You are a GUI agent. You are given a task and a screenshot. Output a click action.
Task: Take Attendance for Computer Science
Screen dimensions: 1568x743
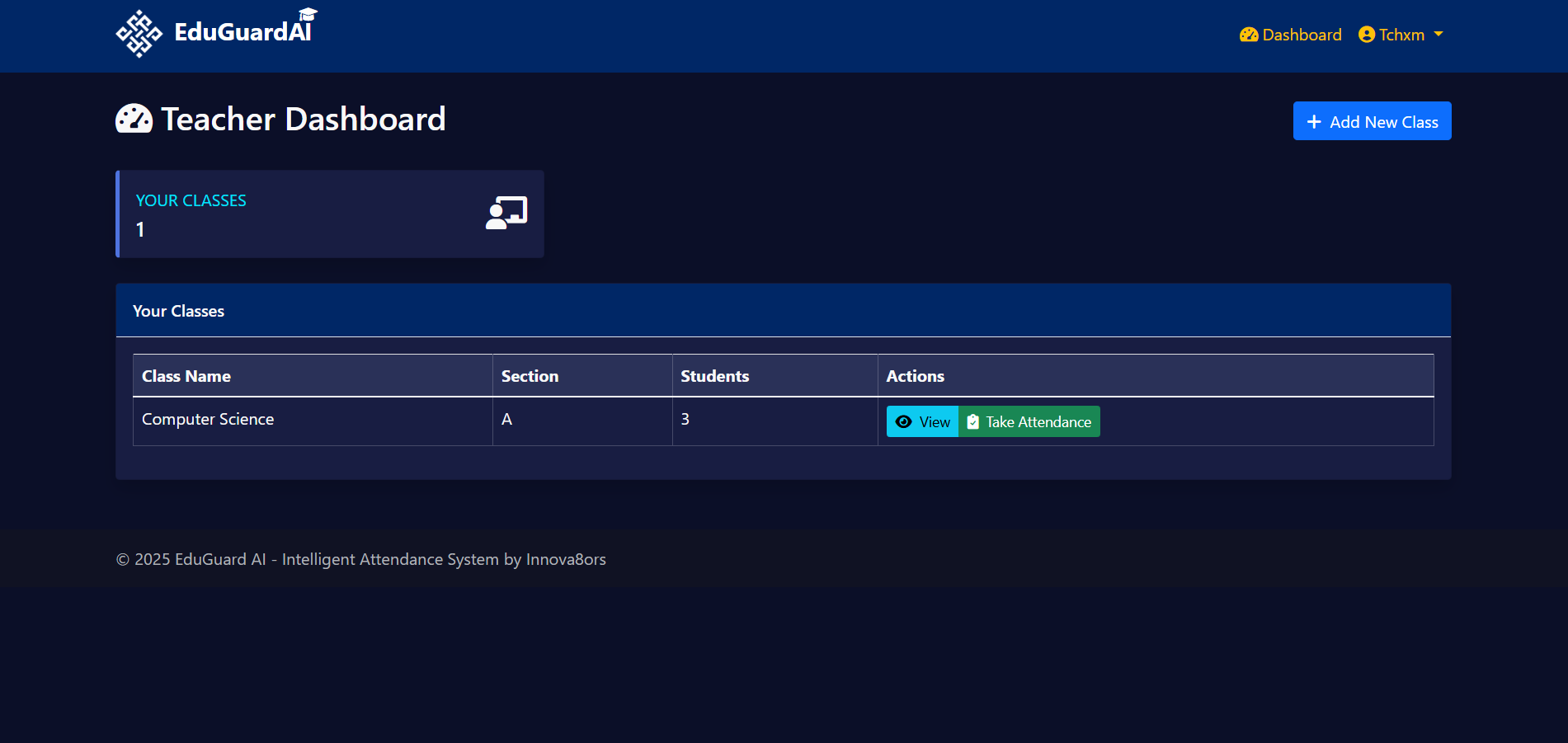[x=1029, y=421]
